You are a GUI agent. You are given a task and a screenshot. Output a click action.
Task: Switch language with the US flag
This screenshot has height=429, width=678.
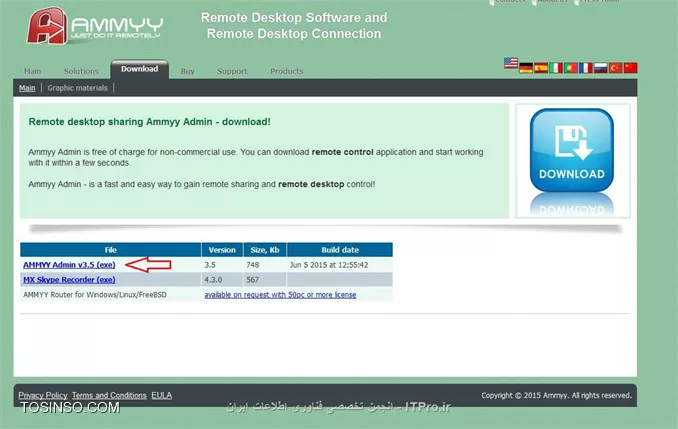coord(511,63)
